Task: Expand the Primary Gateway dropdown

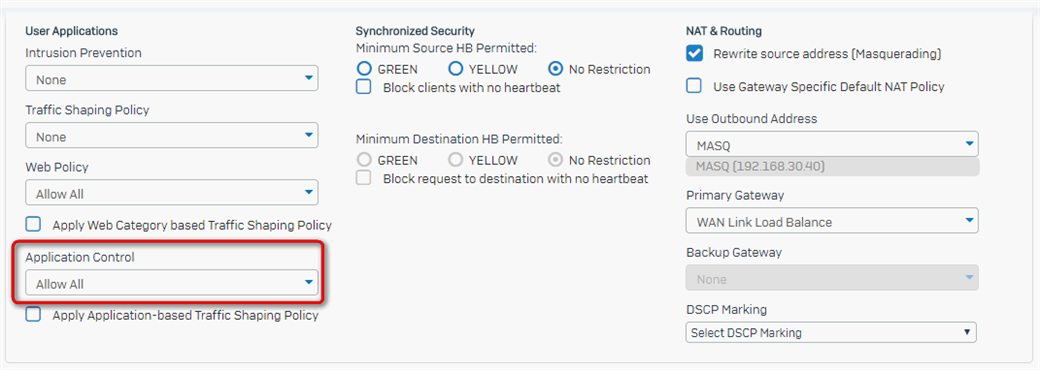Action: point(832,220)
